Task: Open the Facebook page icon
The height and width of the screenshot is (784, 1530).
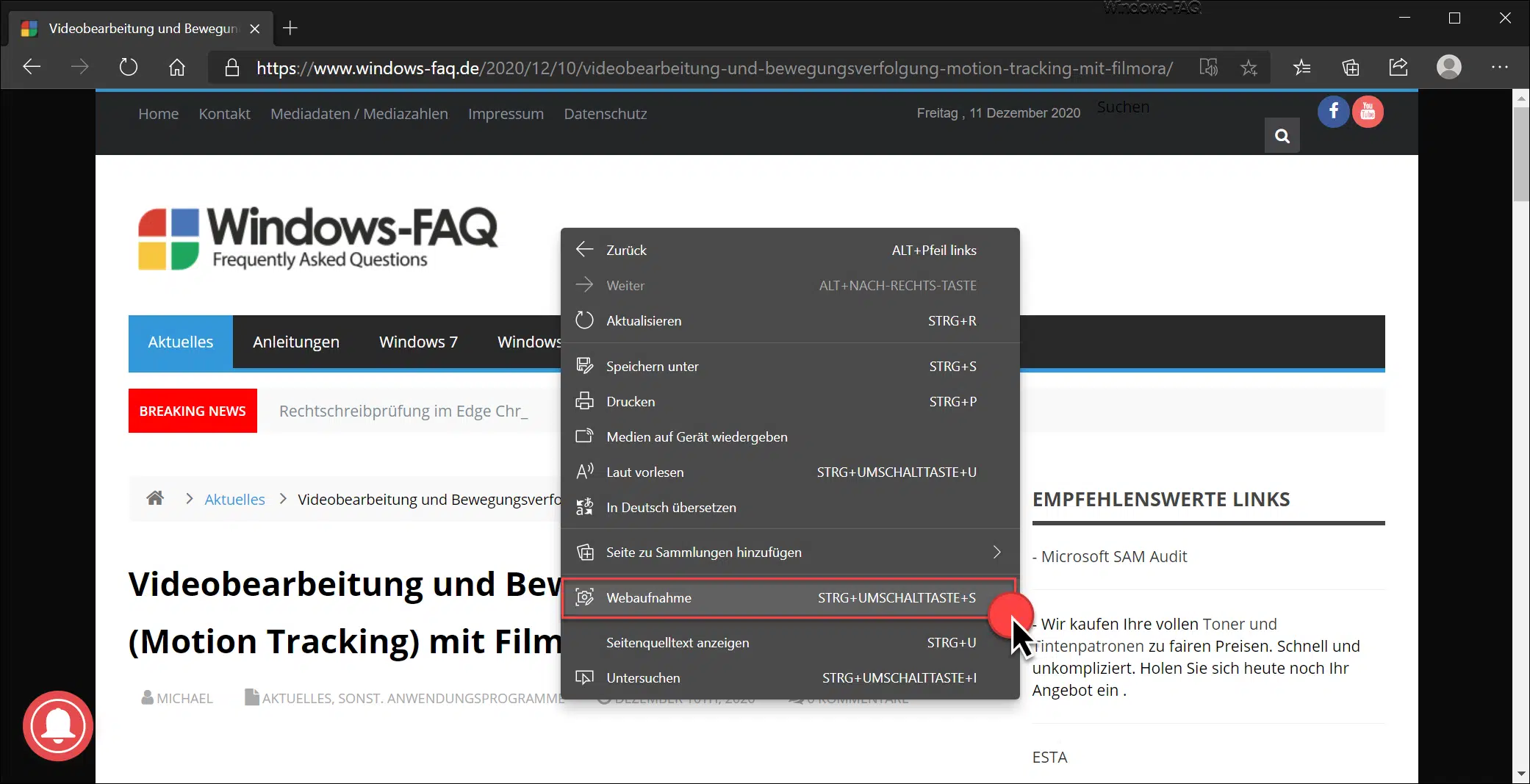Action: point(1333,112)
